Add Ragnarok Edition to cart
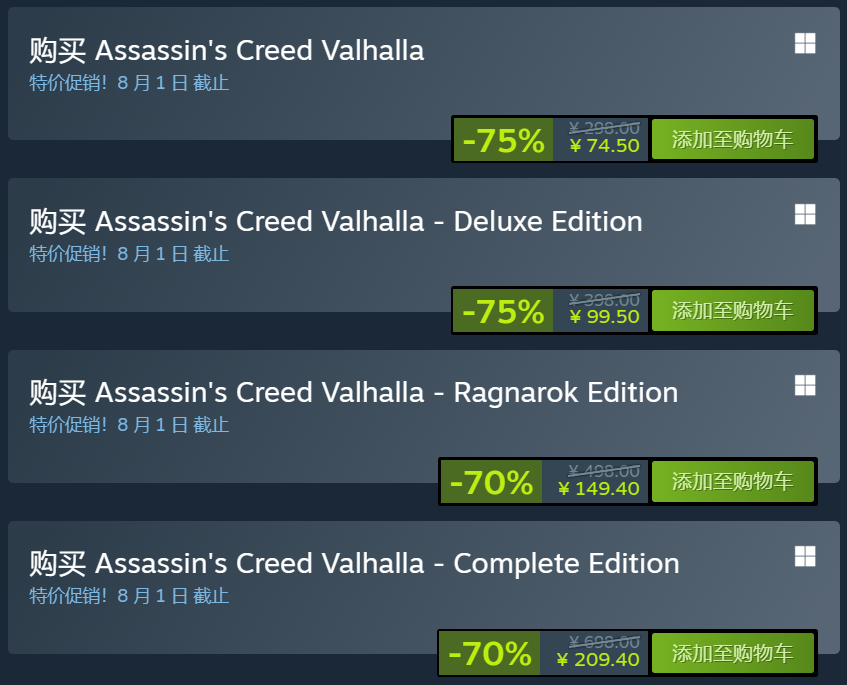The width and height of the screenshot is (847, 685). 732,482
